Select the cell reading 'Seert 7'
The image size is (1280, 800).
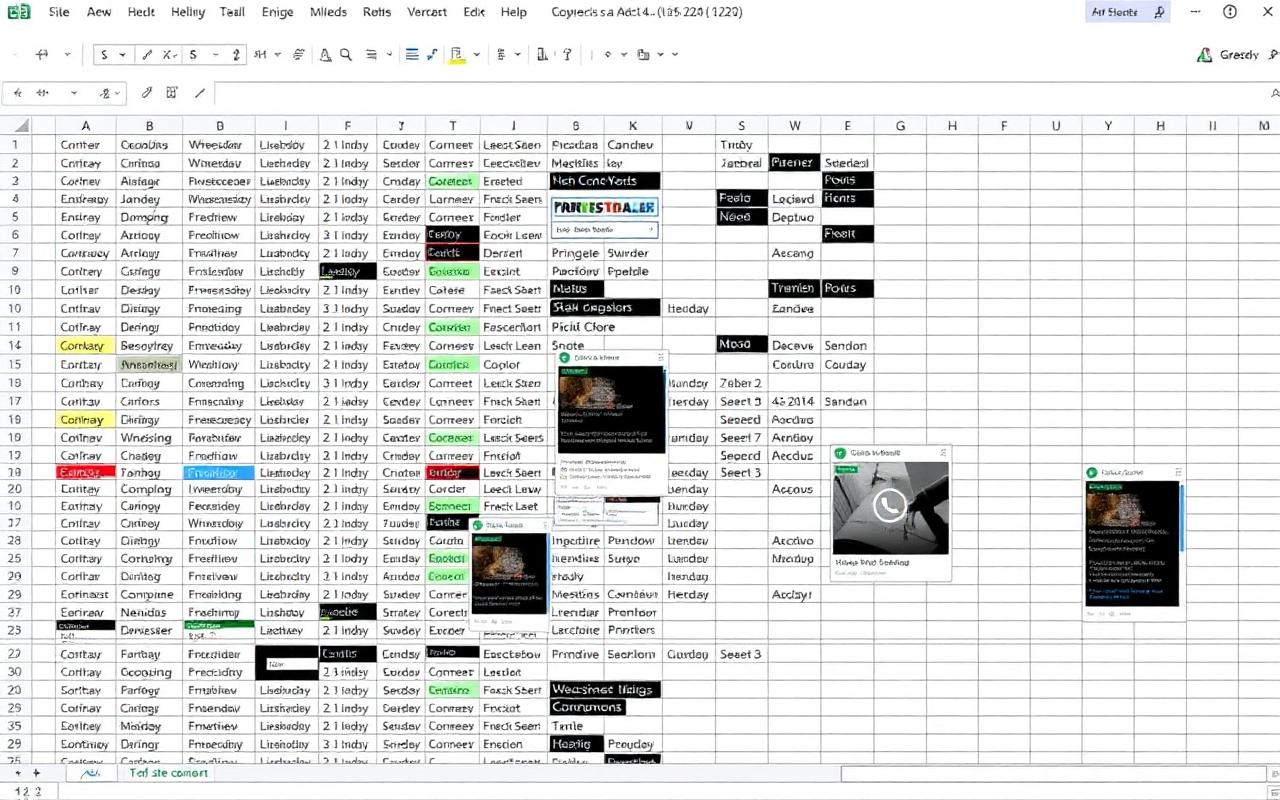[741, 437]
